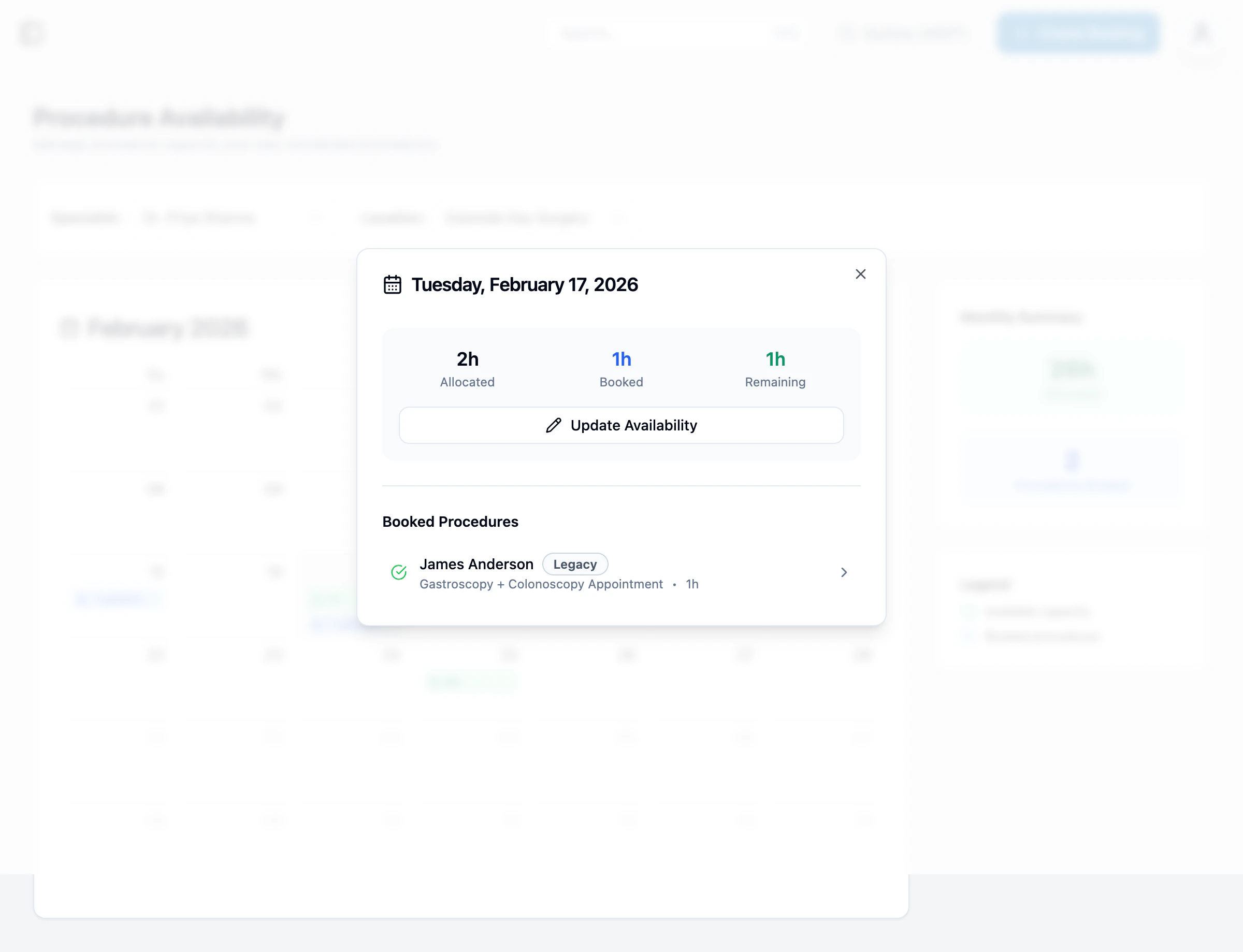Click the blurred user profile avatar icon
This screenshot has height=952, width=1243.
coord(1200,33)
